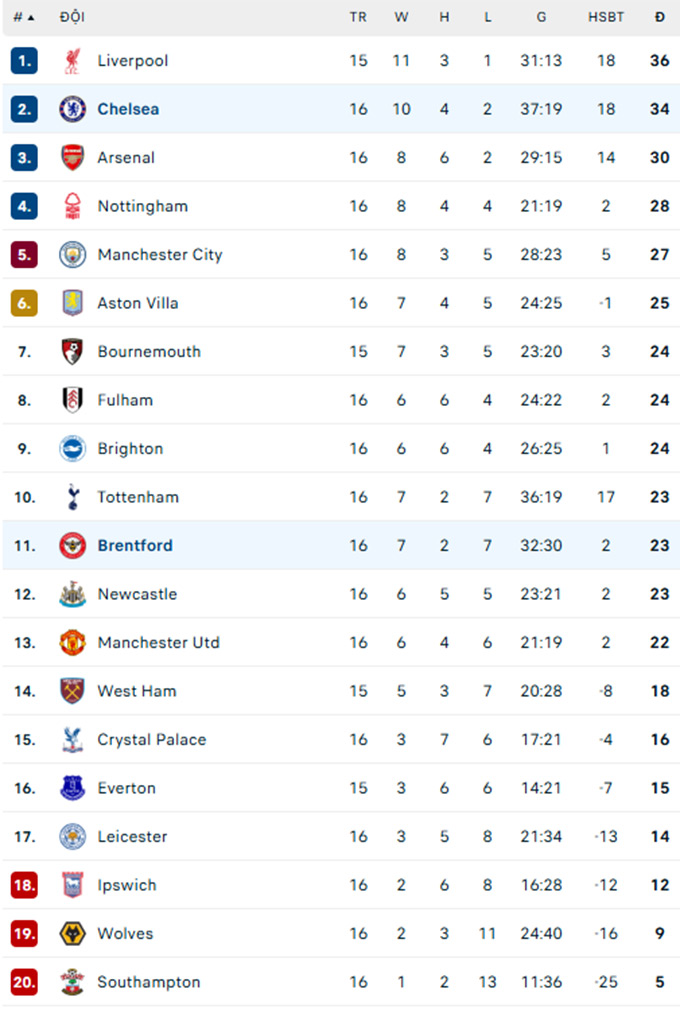Image resolution: width=680 pixels, height=1009 pixels.
Task: Click the Wolves crest icon
Action: [x=73, y=933]
